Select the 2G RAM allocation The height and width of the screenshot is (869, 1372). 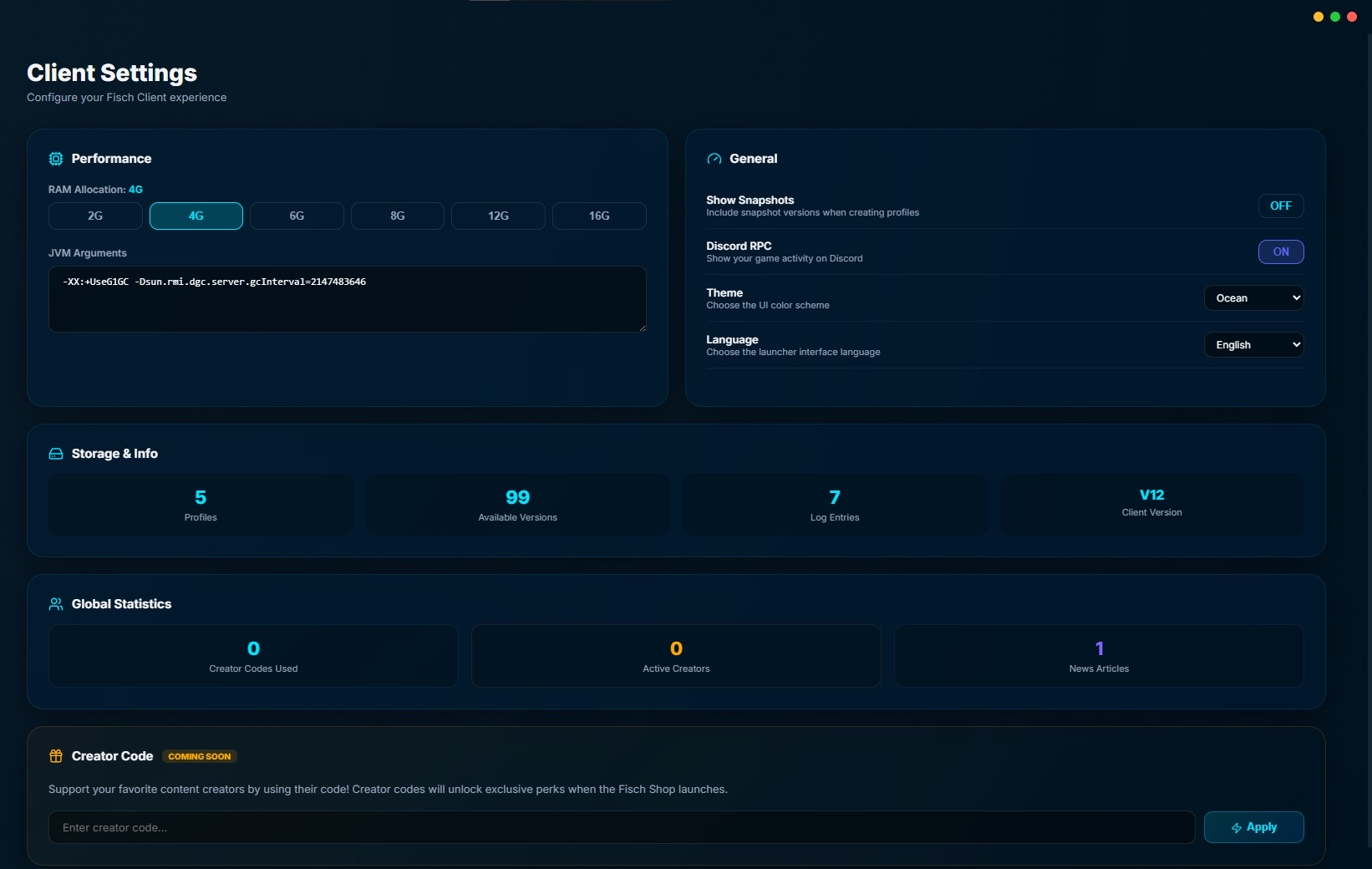94,216
